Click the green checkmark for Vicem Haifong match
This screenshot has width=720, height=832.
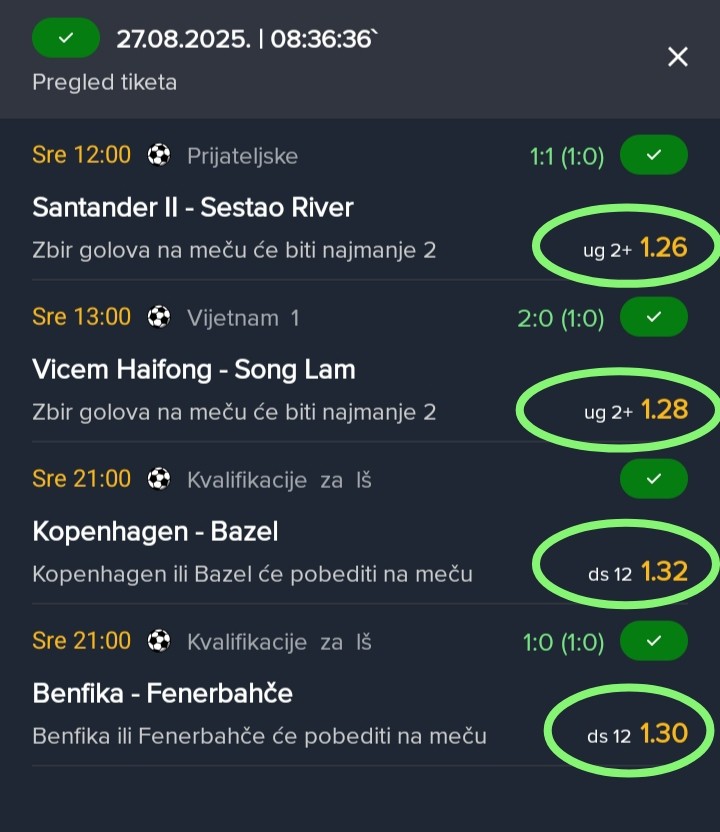[654, 317]
